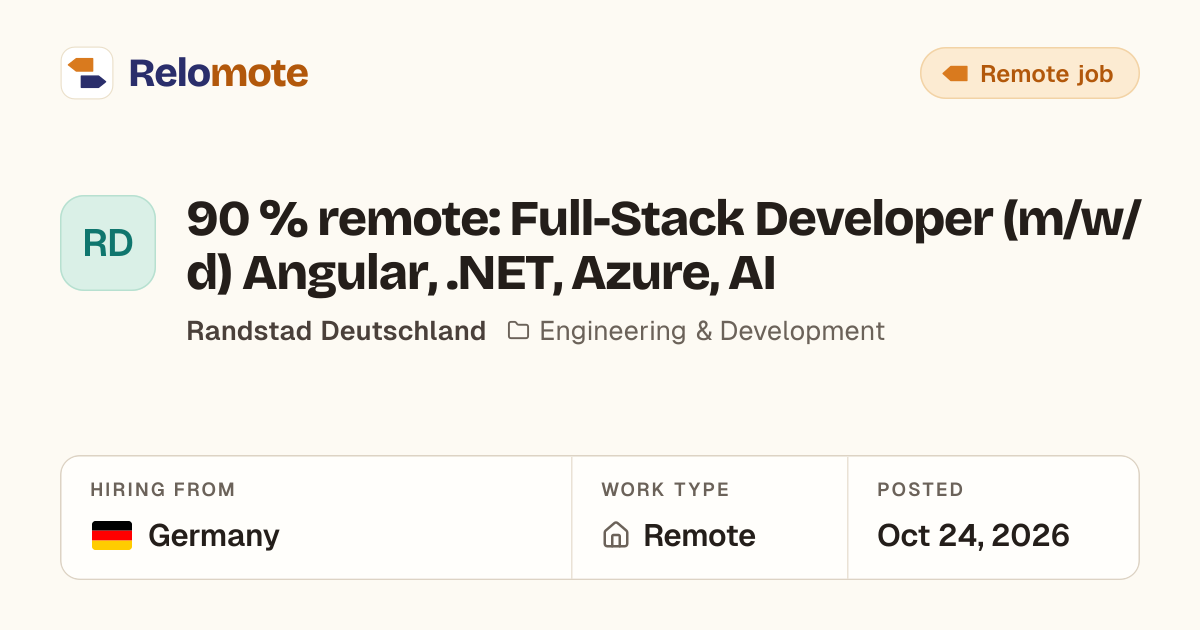Select the Oct 24, 2026 date
The width and height of the screenshot is (1200, 630).
click(973, 536)
